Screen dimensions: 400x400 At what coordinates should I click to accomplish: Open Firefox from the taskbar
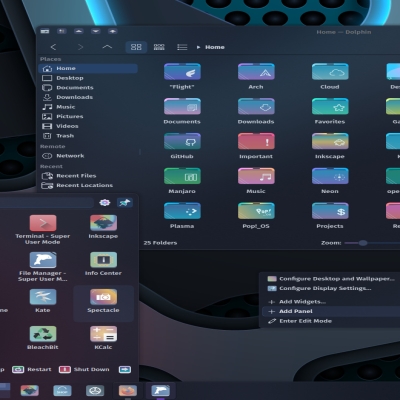(128, 390)
